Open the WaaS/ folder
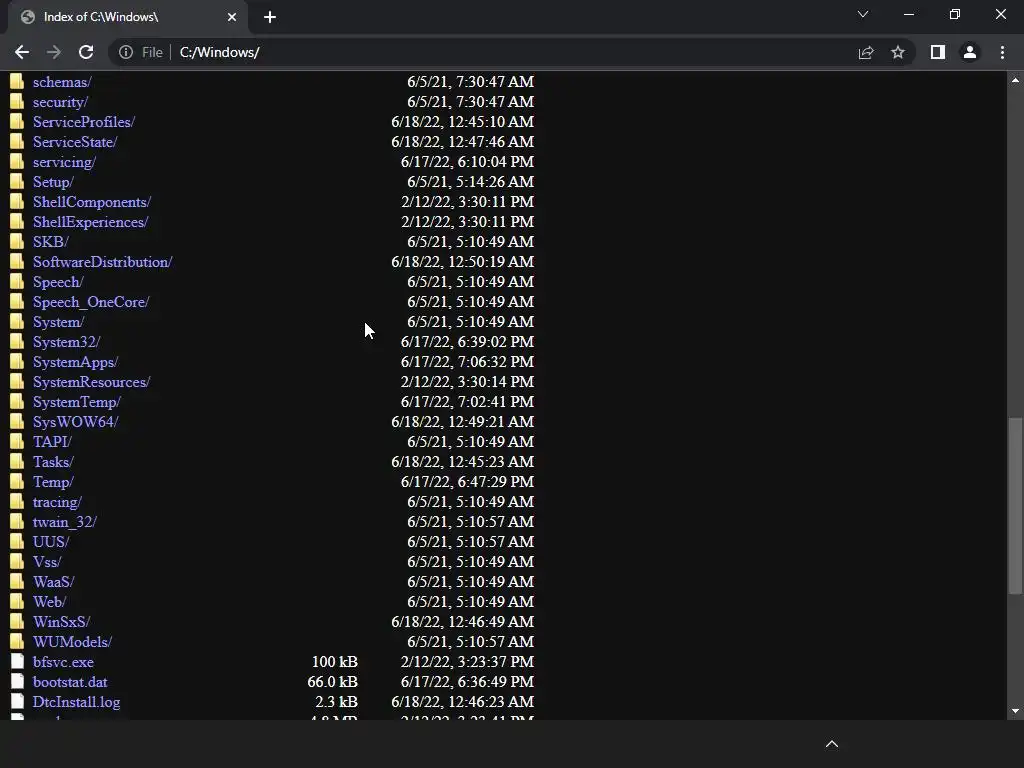Viewport: 1024px width, 768px height. [x=54, y=581]
